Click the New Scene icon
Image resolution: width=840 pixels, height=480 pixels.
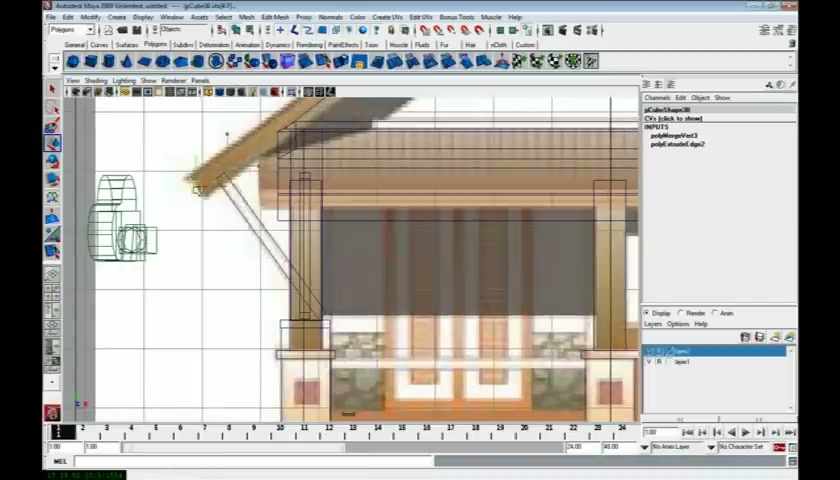click(108, 30)
